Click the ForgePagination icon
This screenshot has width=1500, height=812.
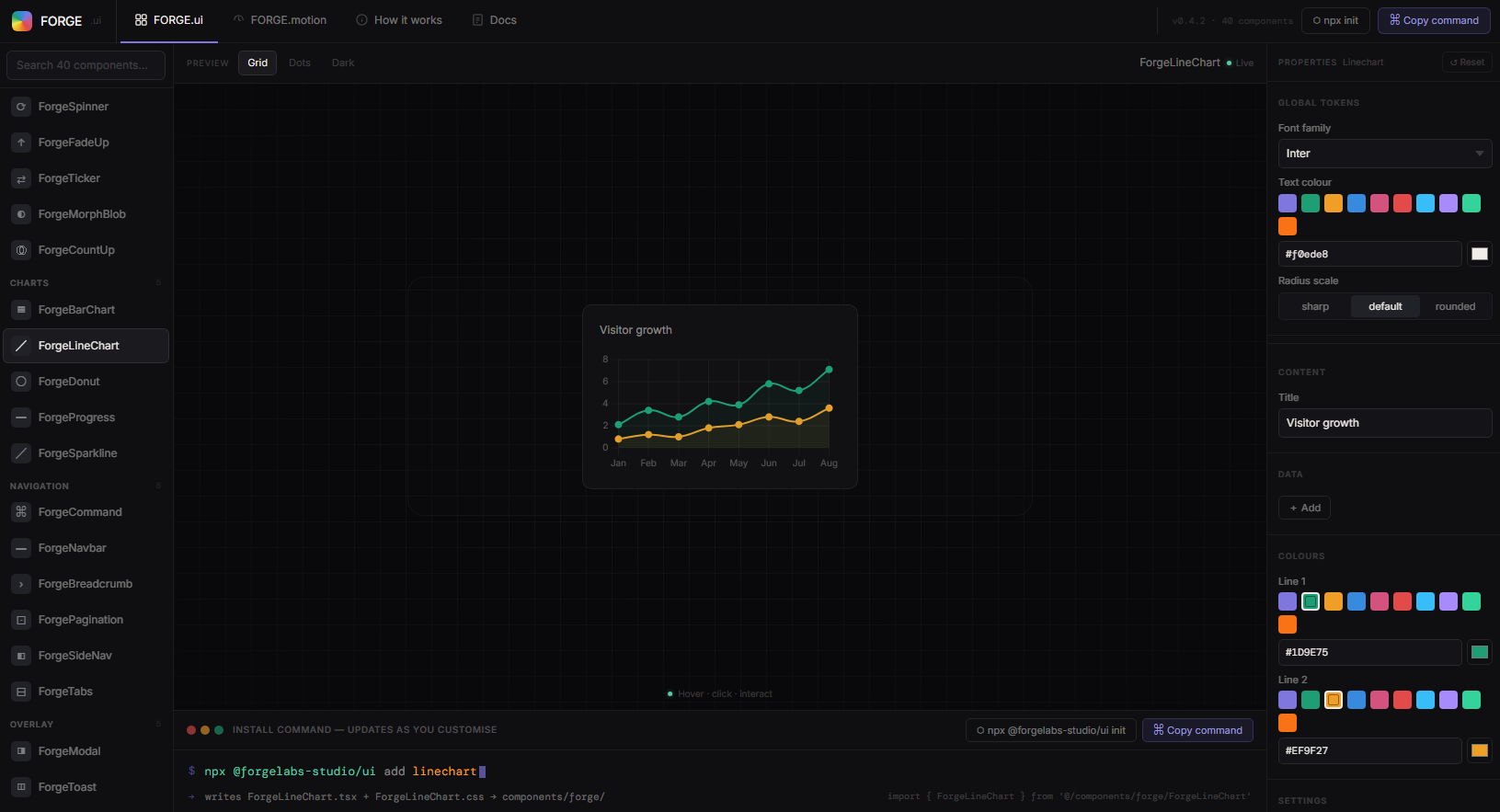tap(21, 620)
